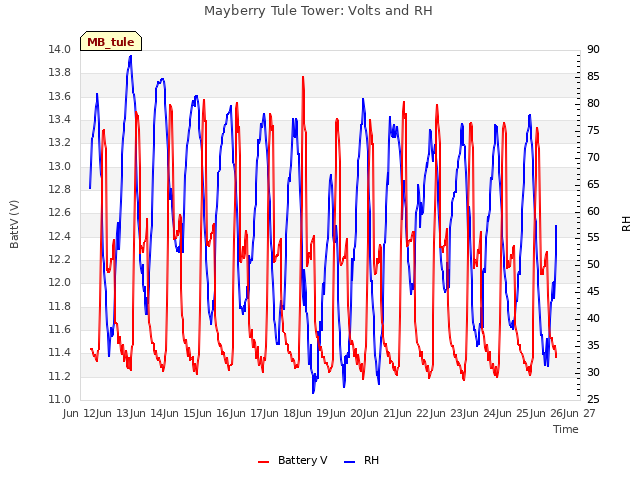Click the 40 tick on RH axis

point(593,318)
